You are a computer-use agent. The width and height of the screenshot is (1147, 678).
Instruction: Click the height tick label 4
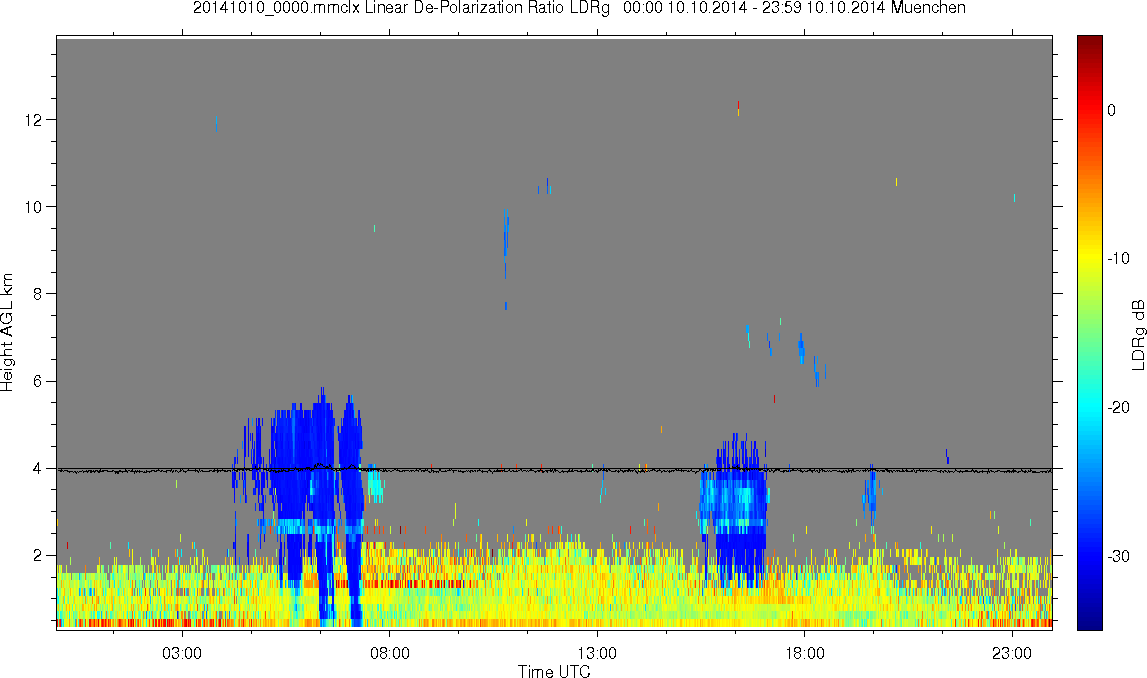(38, 468)
